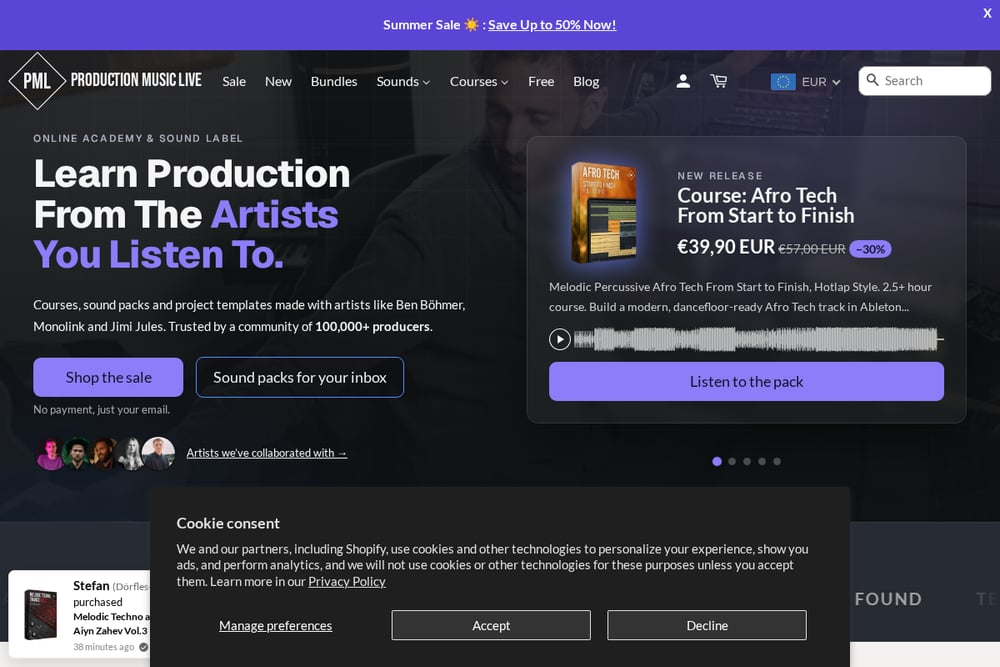Image resolution: width=1000 pixels, height=667 pixels.
Task: Select the third carousel dot
Action: click(747, 461)
